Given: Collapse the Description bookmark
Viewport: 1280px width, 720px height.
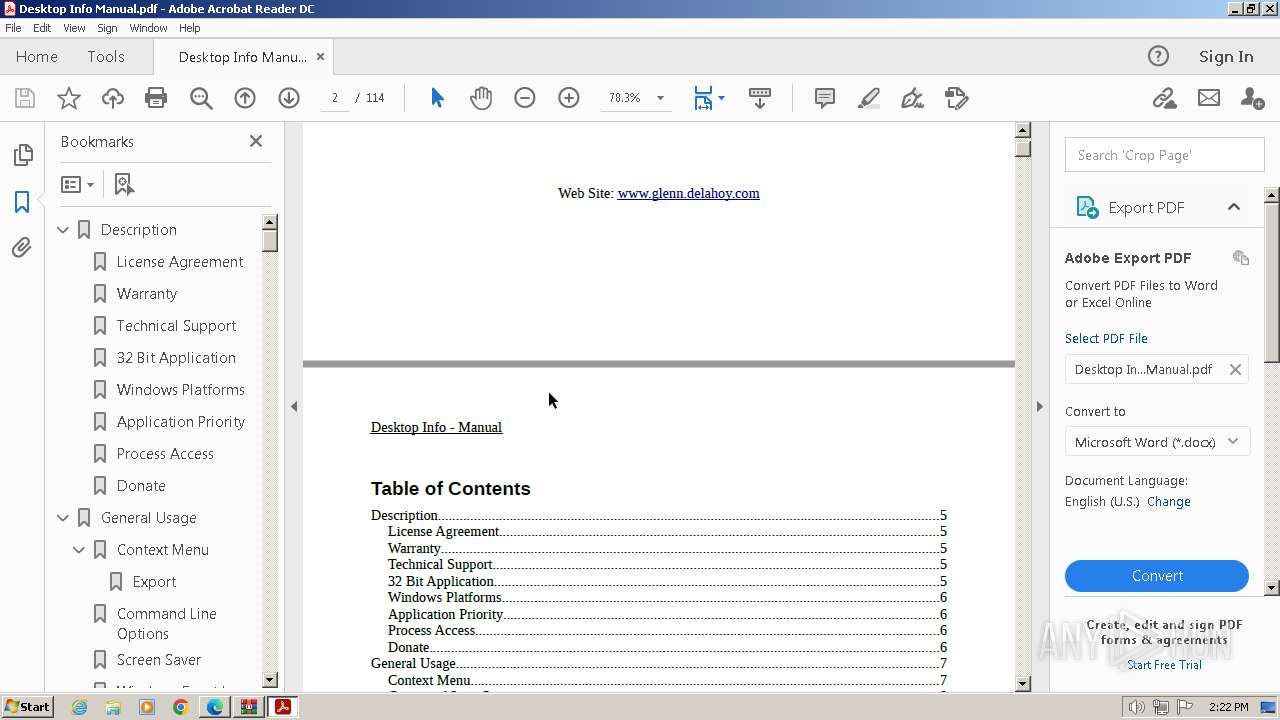Looking at the screenshot, I should [63, 230].
